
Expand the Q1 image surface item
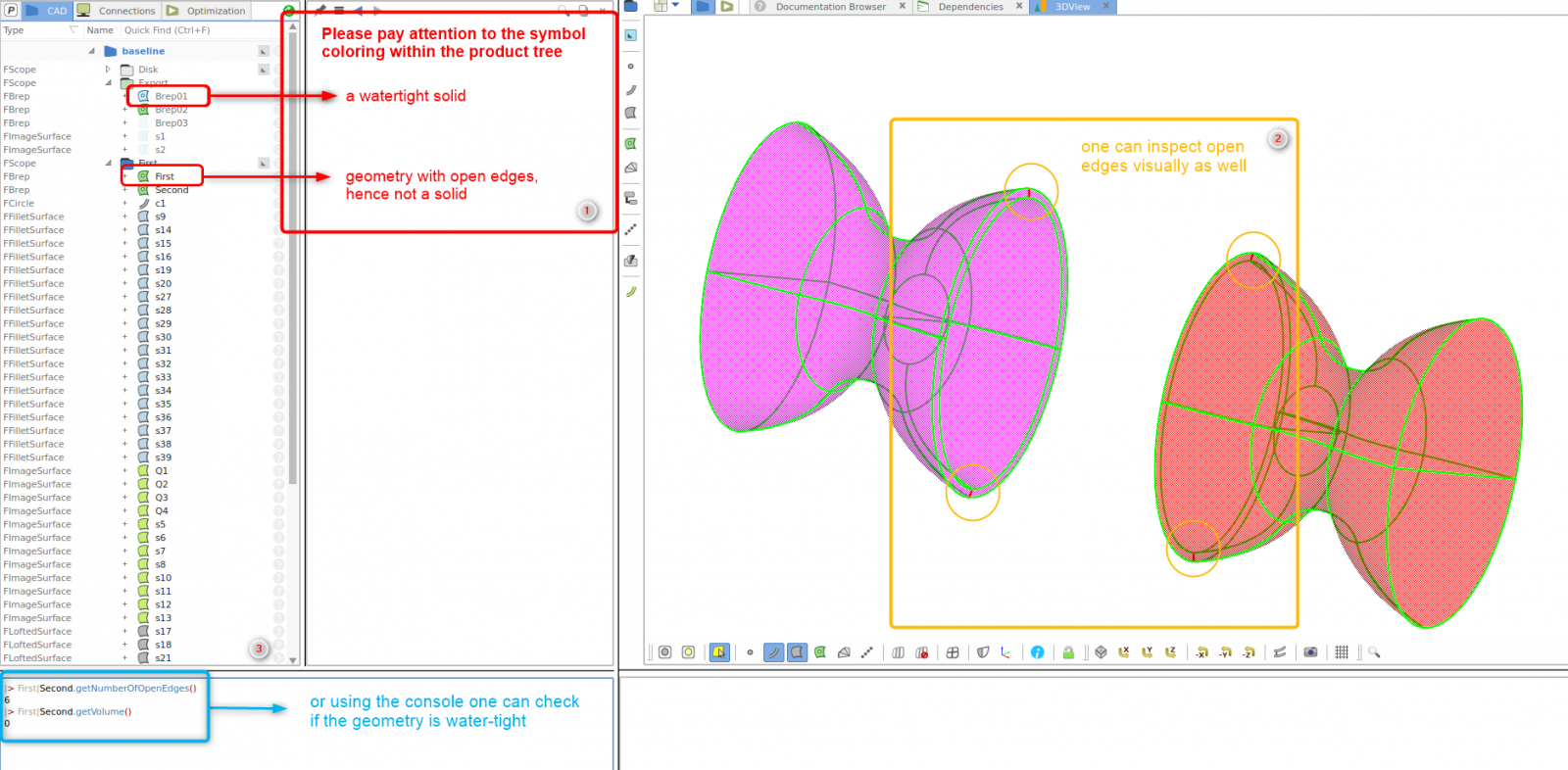pos(124,471)
